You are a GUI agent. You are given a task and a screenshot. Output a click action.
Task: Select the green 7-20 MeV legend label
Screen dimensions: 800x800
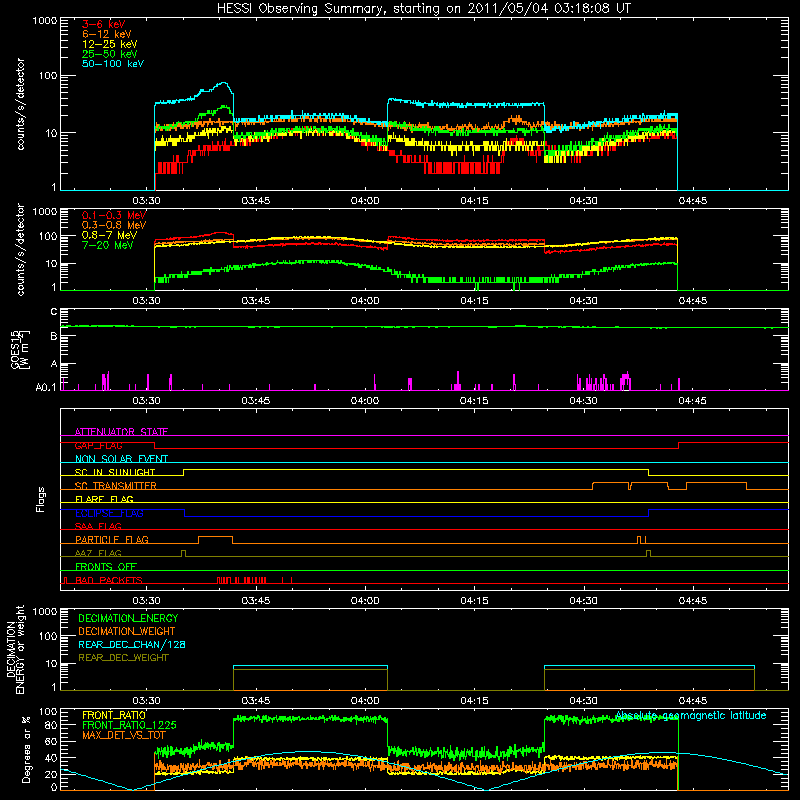(108, 245)
